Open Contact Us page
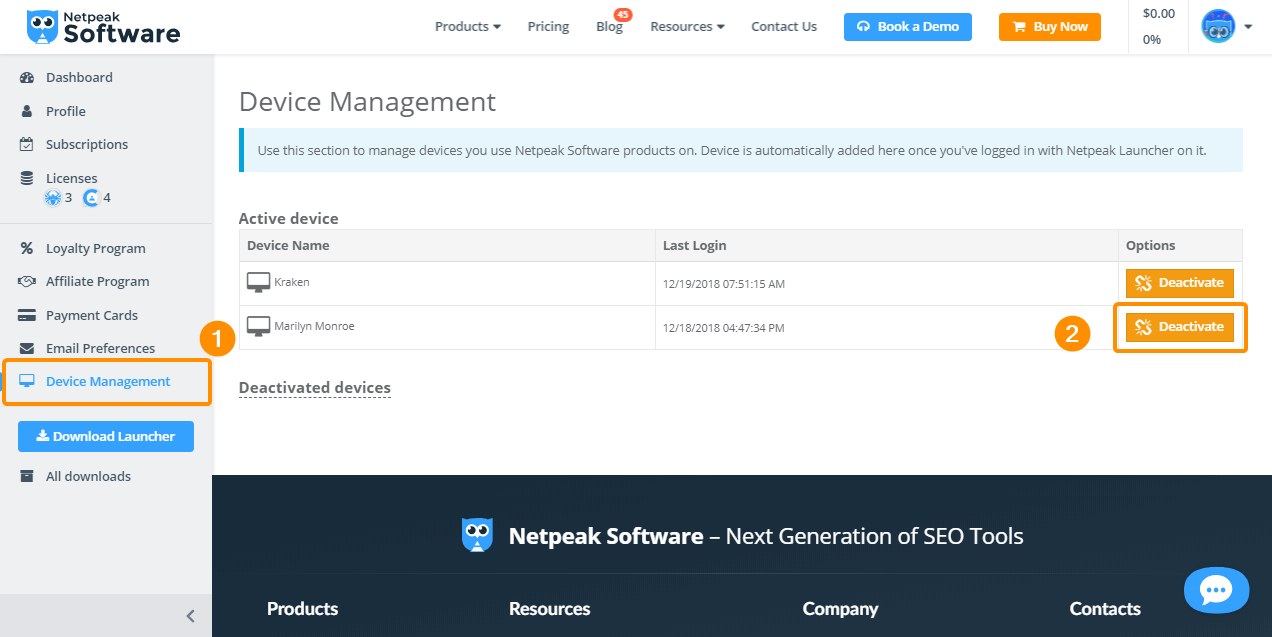This screenshot has width=1272, height=637. [x=784, y=27]
